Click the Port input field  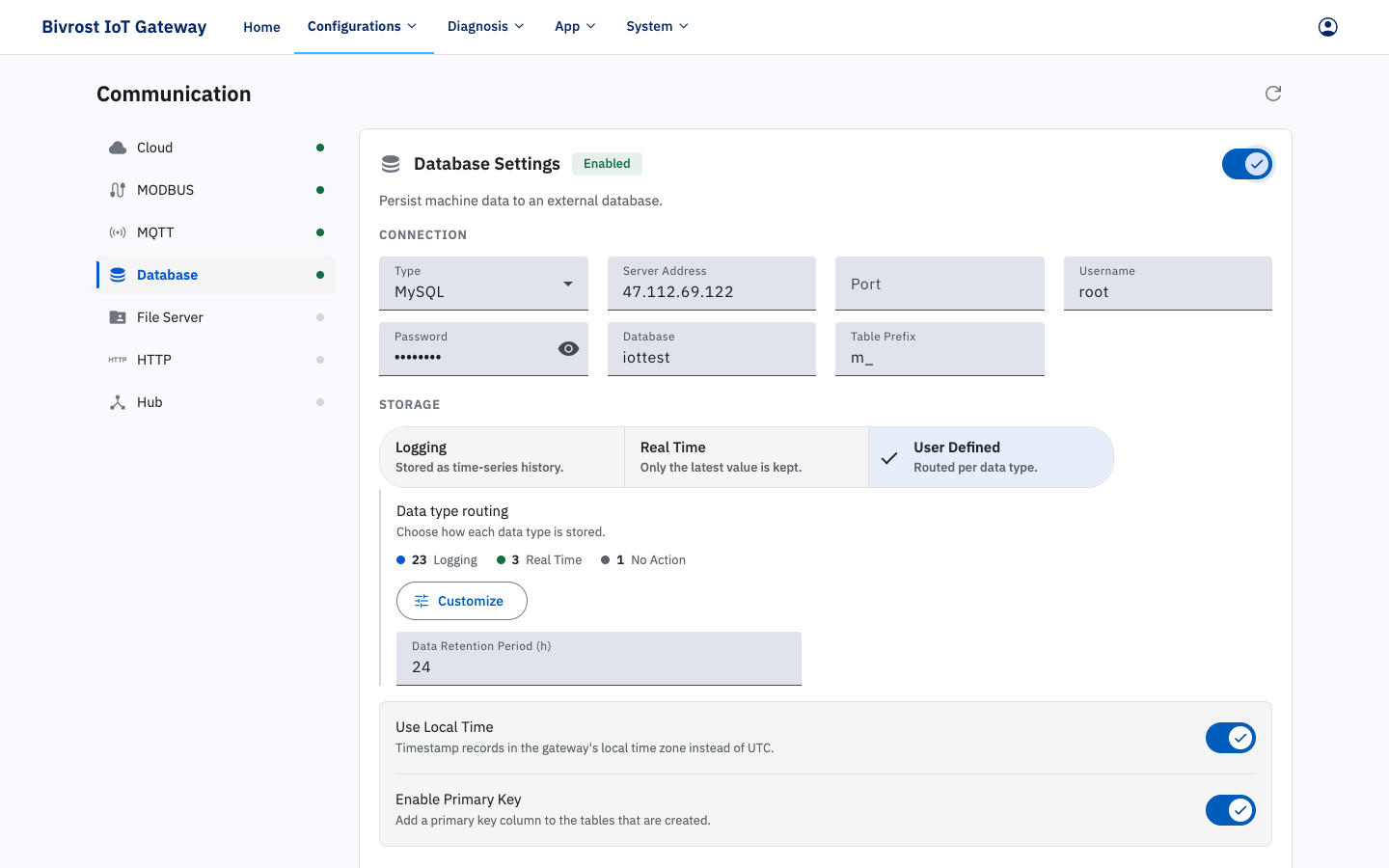pyautogui.click(x=940, y=284)
